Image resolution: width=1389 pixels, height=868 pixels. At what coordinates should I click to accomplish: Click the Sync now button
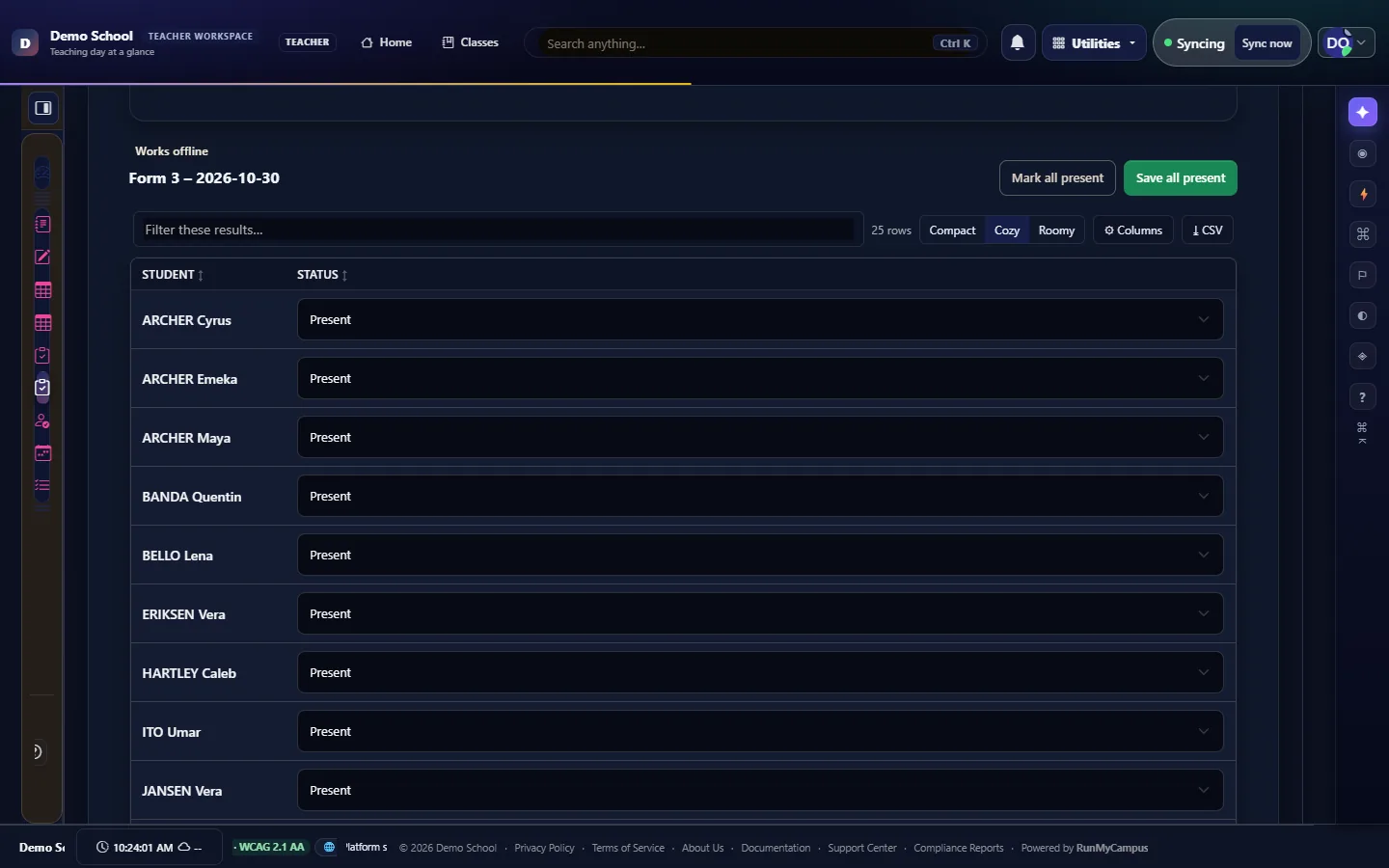(x=1266, y=43)
